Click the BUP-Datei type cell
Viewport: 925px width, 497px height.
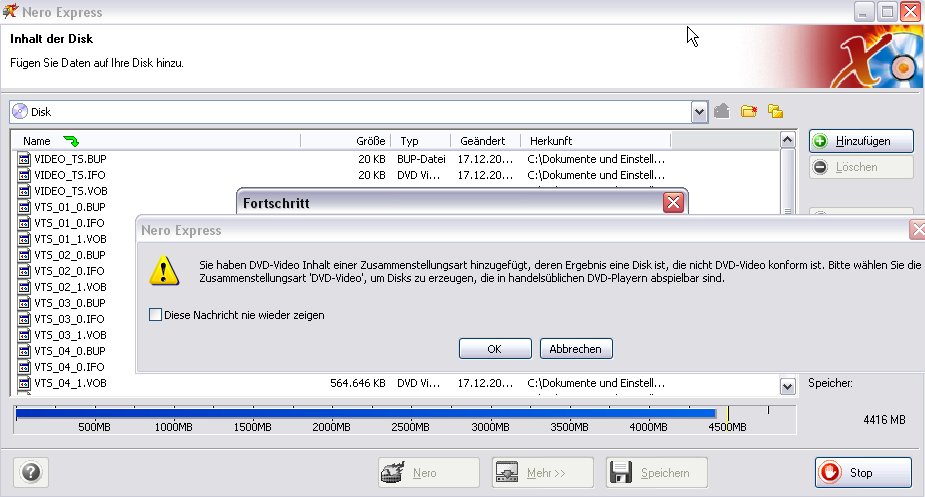click(x=421, y=159)
